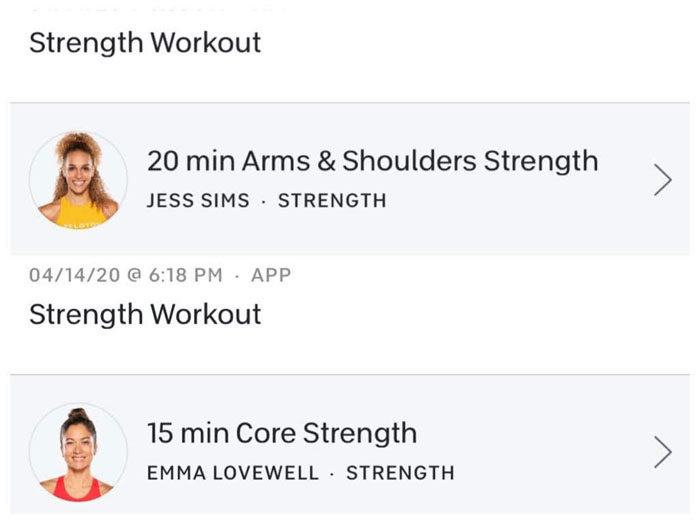This screenshot has height=525, width=700.
Task: Select the 15 min Core Strength title
Action: (x=282, y=434)
